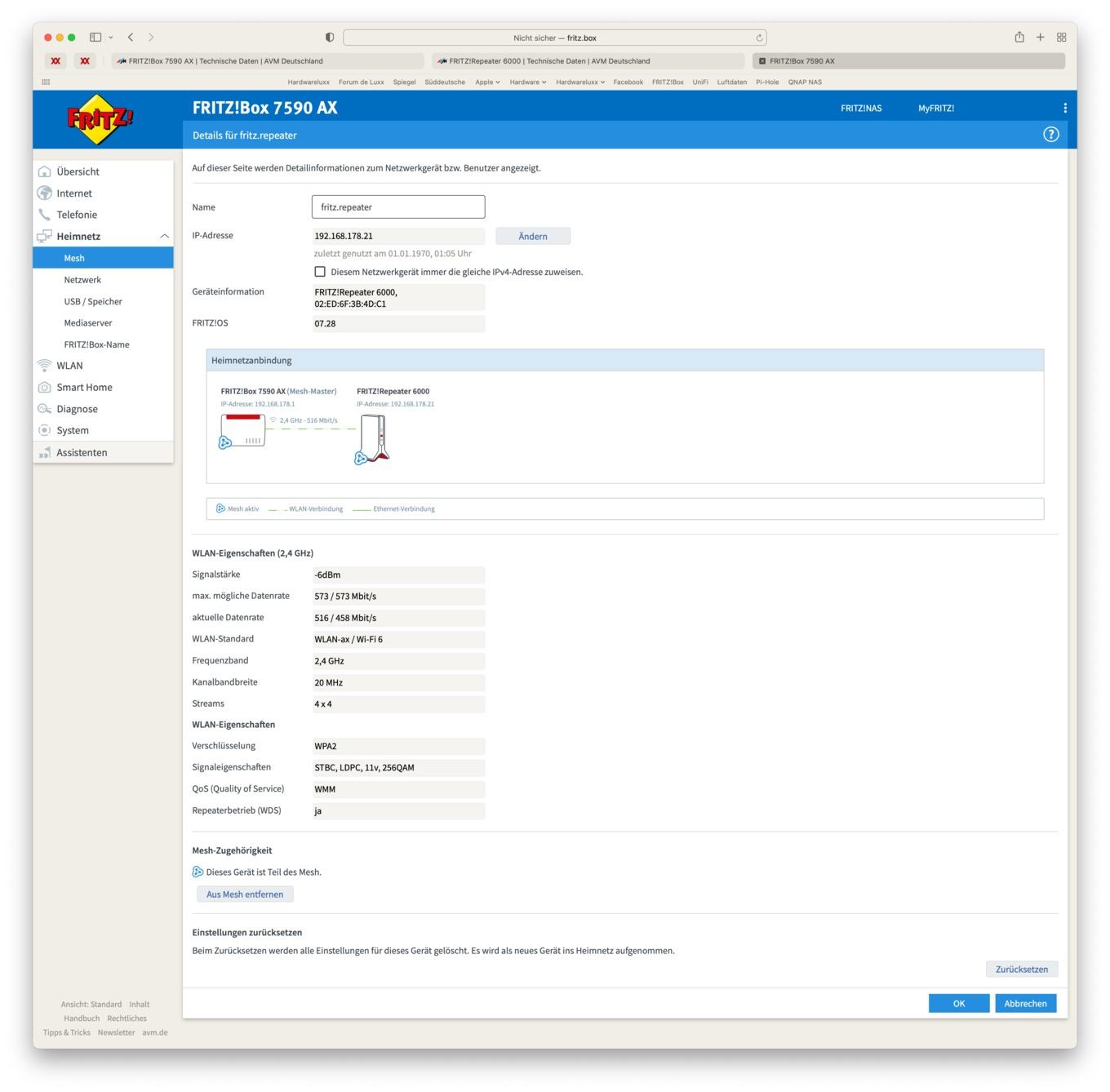Open the avm.de footer link
The width and height of the screenshot is (1110, 1092).
[155, 1032]
